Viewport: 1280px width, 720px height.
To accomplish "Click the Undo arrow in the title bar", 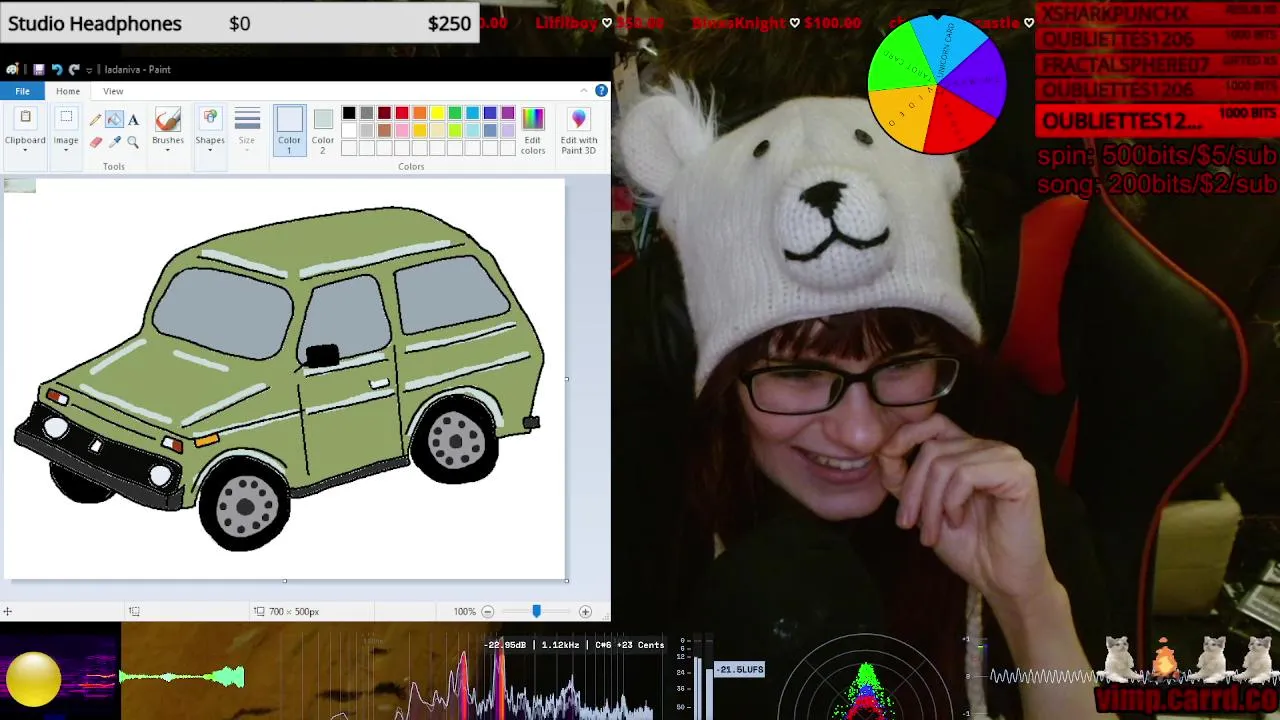I will pyautogui.click(x=56, y=69).
